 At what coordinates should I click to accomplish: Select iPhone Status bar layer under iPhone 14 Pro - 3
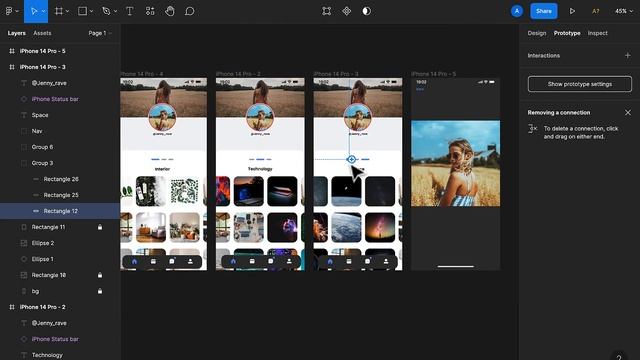click(x=60, y=99)
